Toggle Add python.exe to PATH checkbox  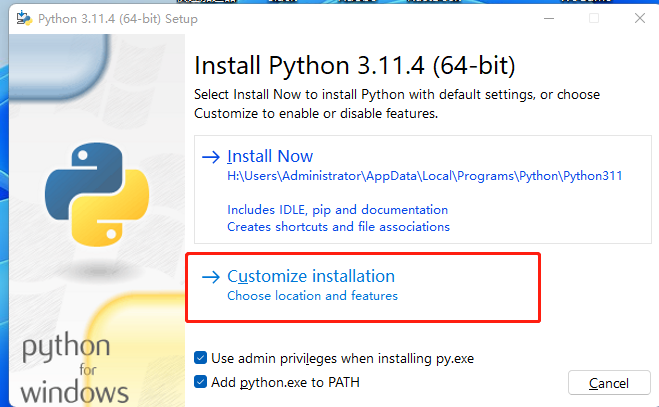200,382
